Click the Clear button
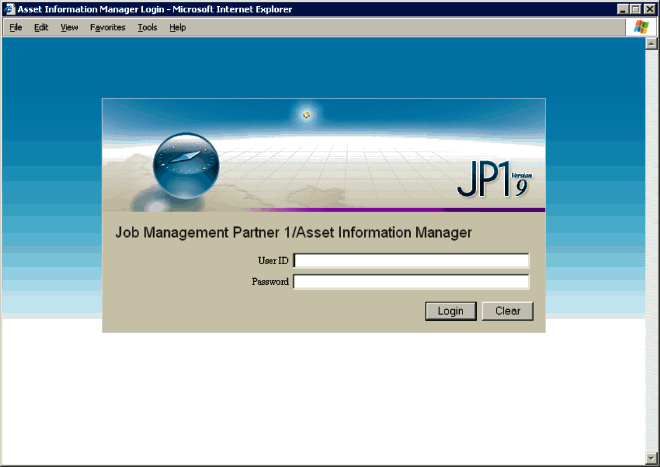This screenshot has width=660, height=467. point(508,311)
